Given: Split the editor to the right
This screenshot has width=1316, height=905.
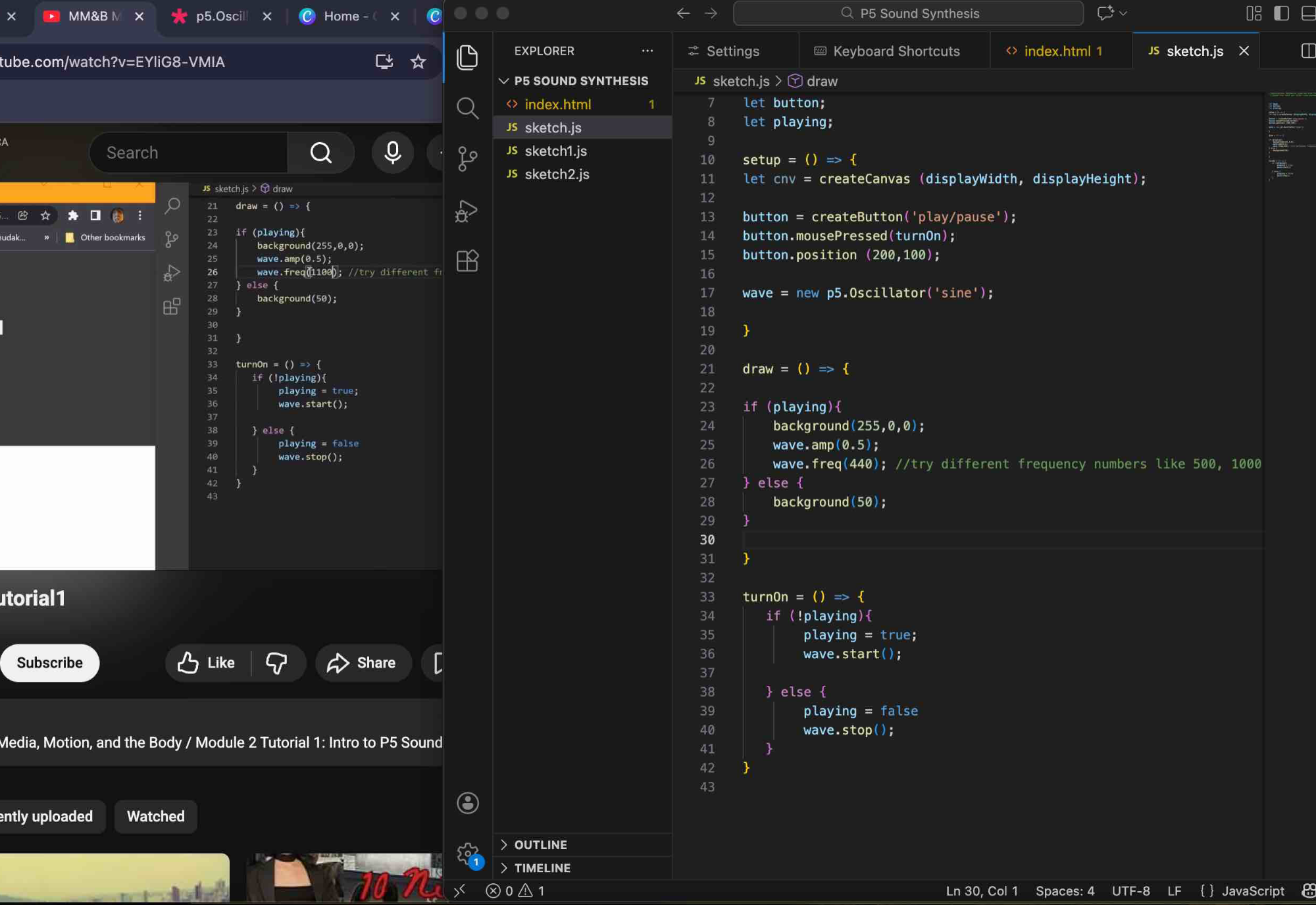Looking at the screenshot, I should [x=1308, y=51].
